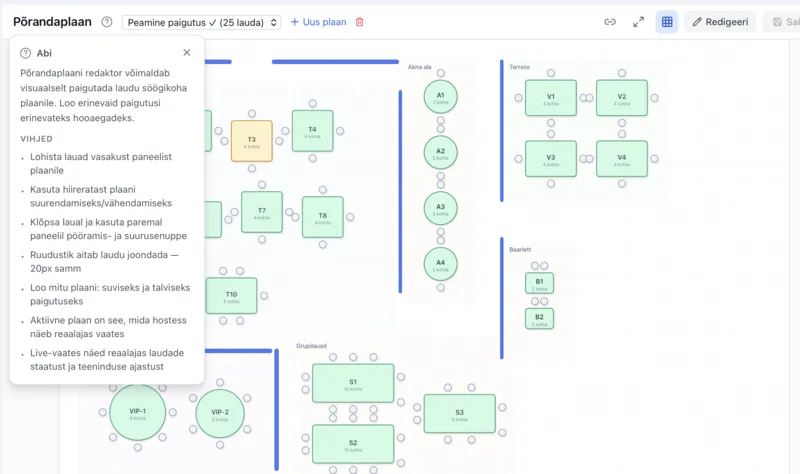Image resolution: width=800 pixels, height=474 pixels.
Task: Click table T8 on the plan
Action: click(322, 217)
